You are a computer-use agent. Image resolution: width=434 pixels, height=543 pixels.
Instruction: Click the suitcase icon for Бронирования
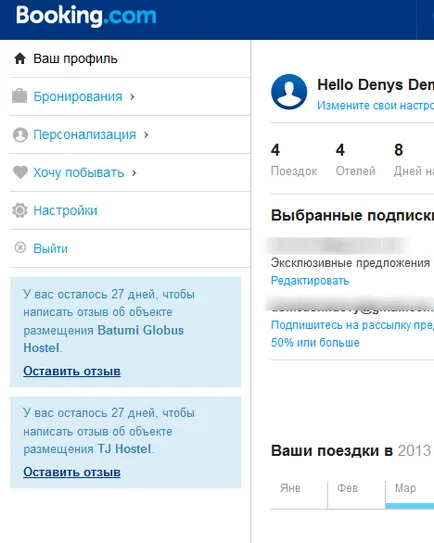[19, 96]
